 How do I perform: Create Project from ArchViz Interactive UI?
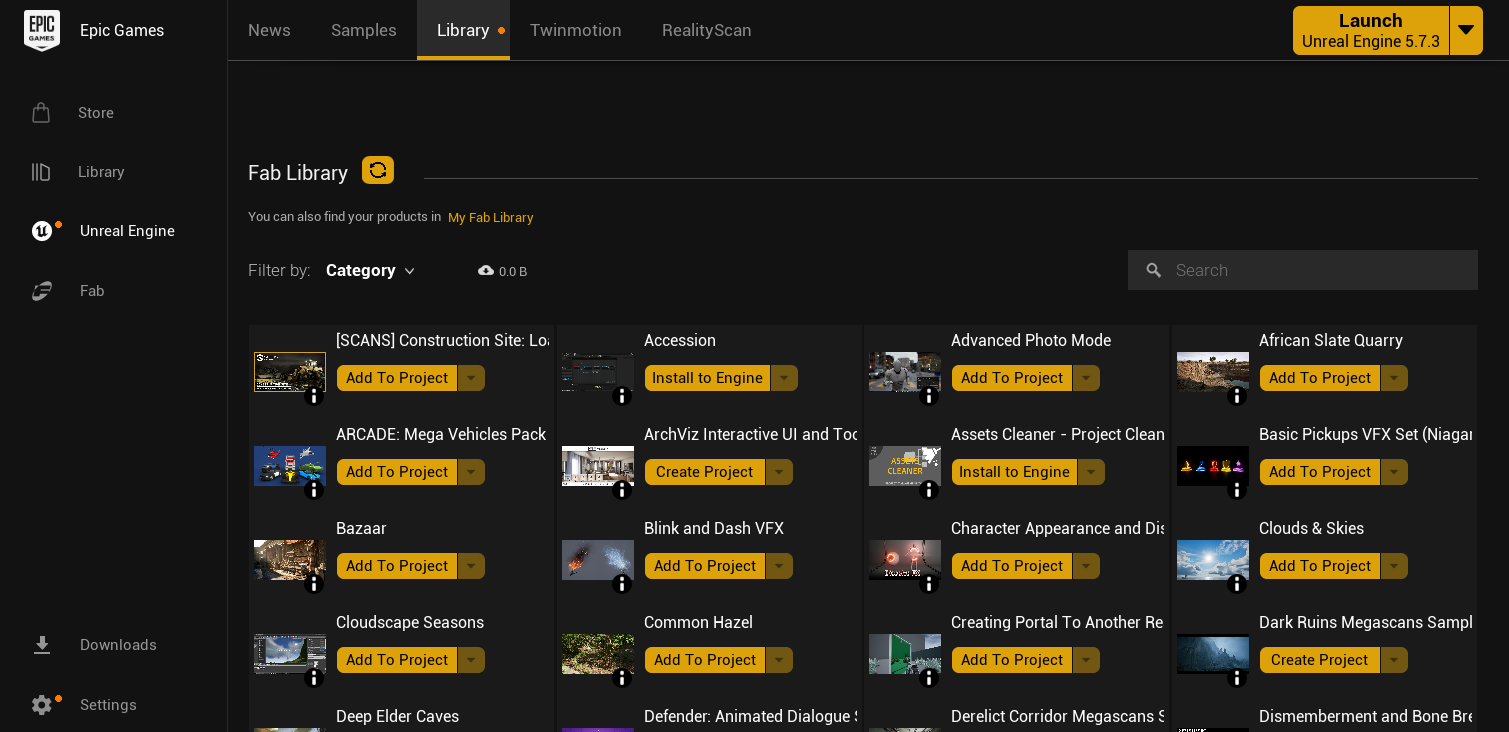point(705,472)
